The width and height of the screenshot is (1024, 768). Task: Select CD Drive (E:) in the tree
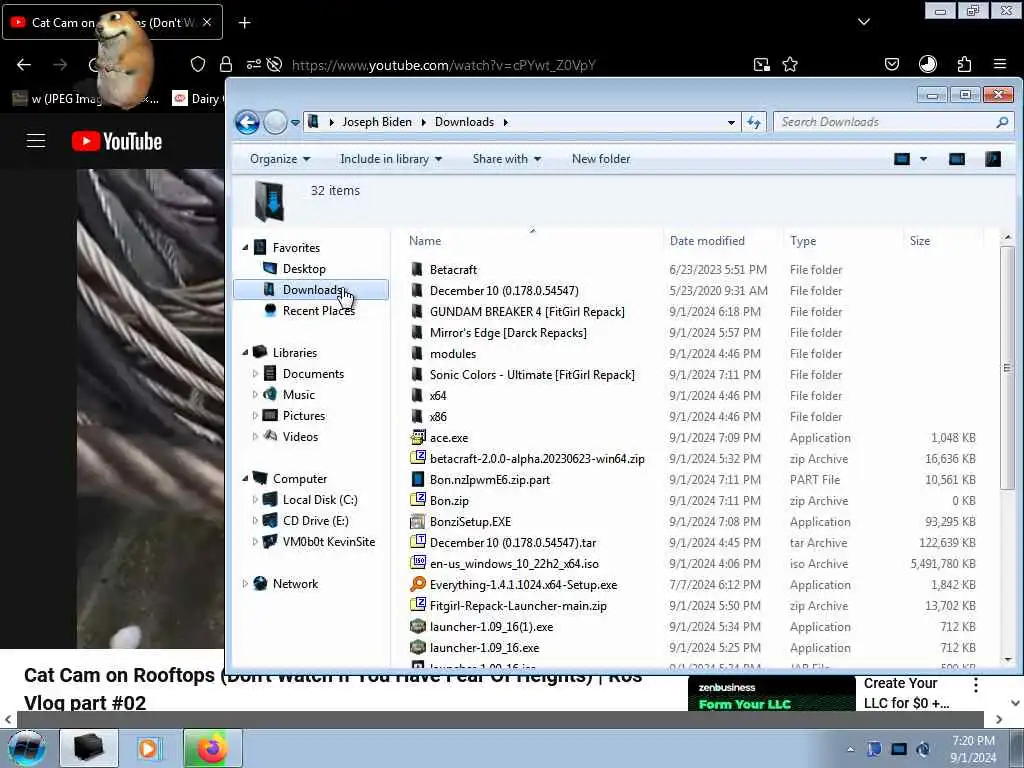pyautogui.click(x=315, y=520)
